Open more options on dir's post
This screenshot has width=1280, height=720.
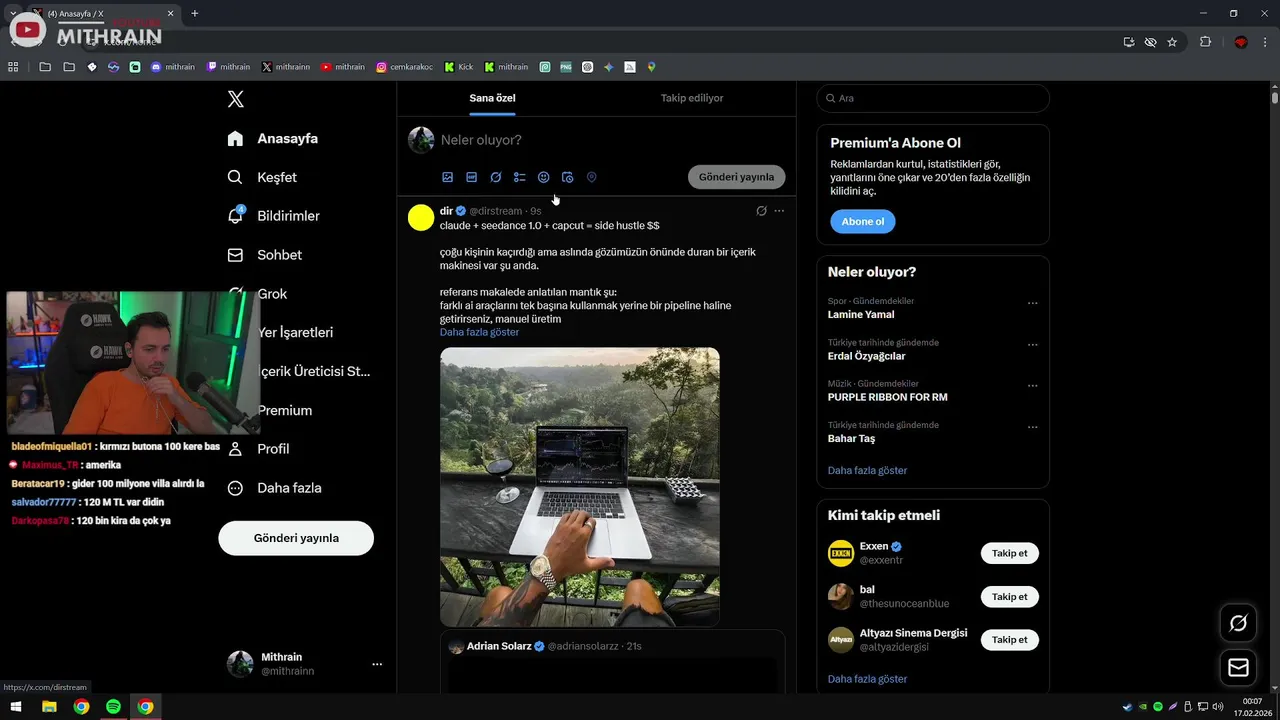[x=779, y=211]
